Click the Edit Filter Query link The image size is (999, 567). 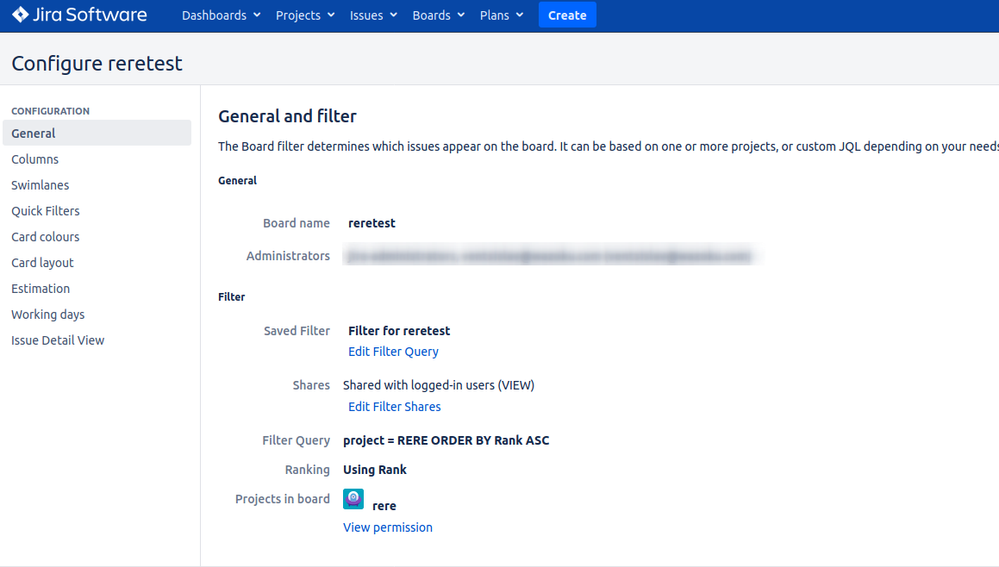[393, 352]
